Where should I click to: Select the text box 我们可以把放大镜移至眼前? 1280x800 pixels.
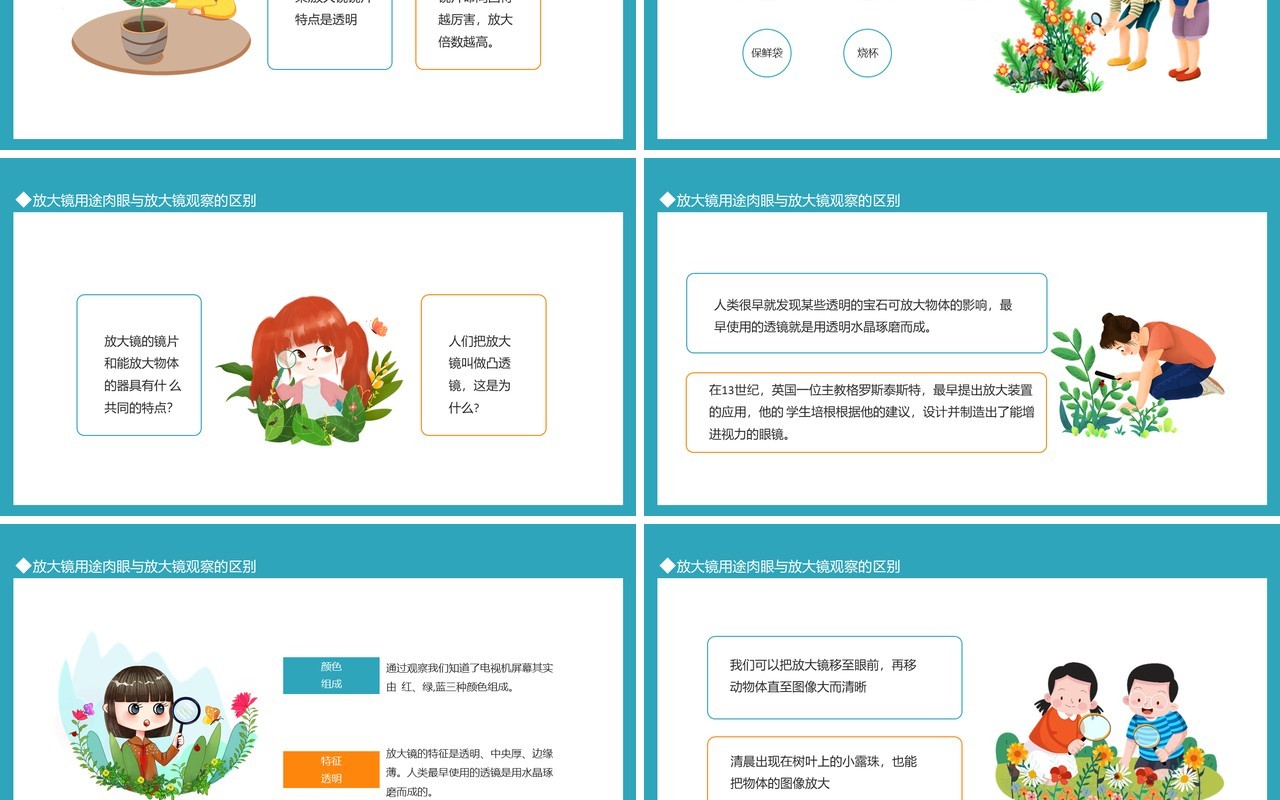[x=835, y=678]
